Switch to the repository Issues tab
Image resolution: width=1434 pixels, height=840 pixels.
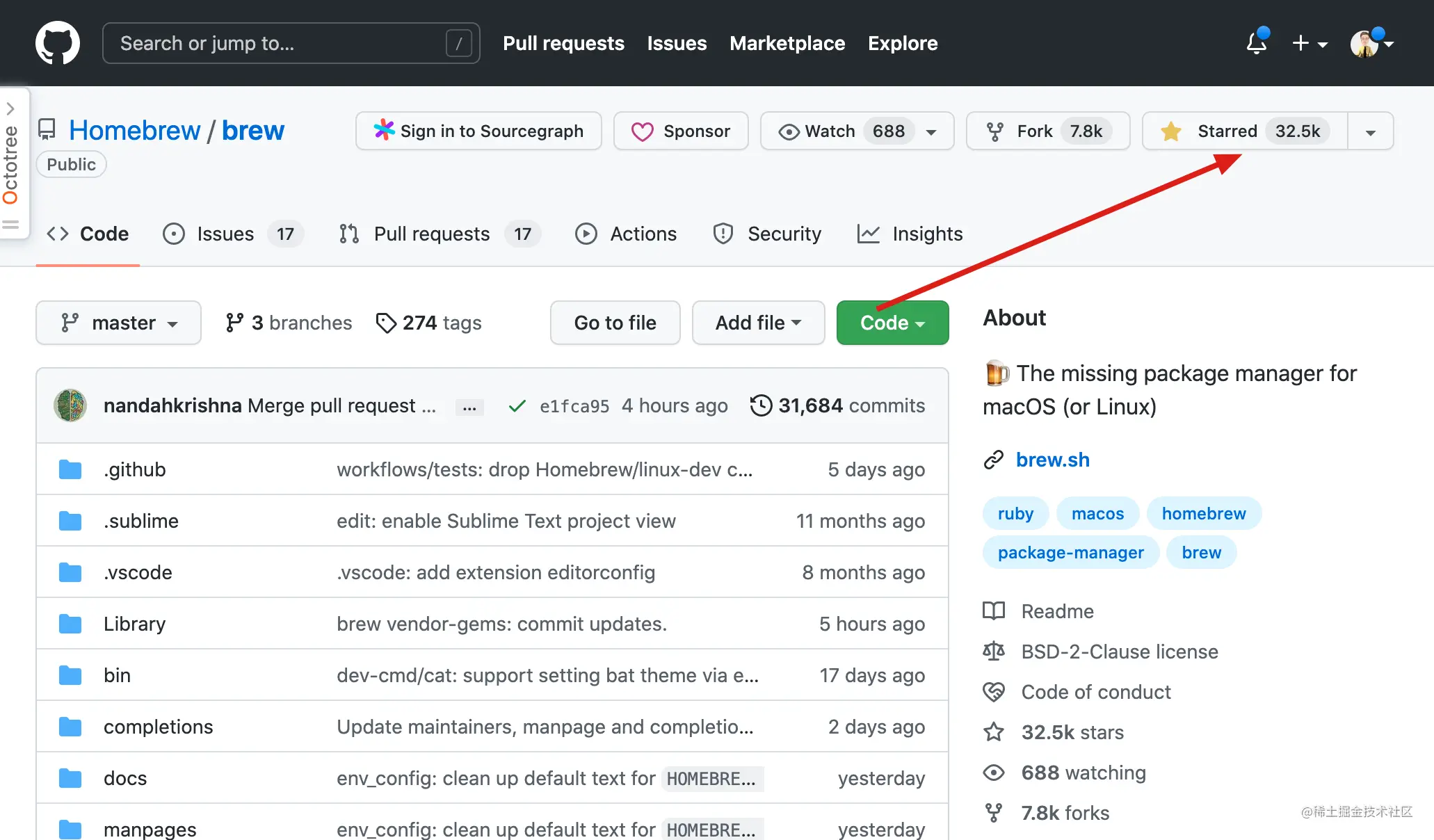232,234
